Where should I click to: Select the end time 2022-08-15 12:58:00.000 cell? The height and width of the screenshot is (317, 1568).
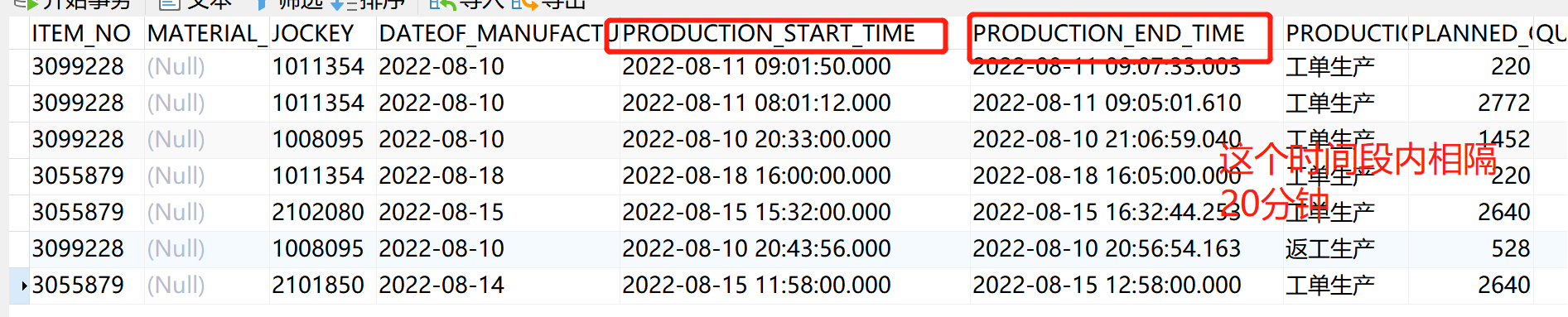pos(1107,285)
